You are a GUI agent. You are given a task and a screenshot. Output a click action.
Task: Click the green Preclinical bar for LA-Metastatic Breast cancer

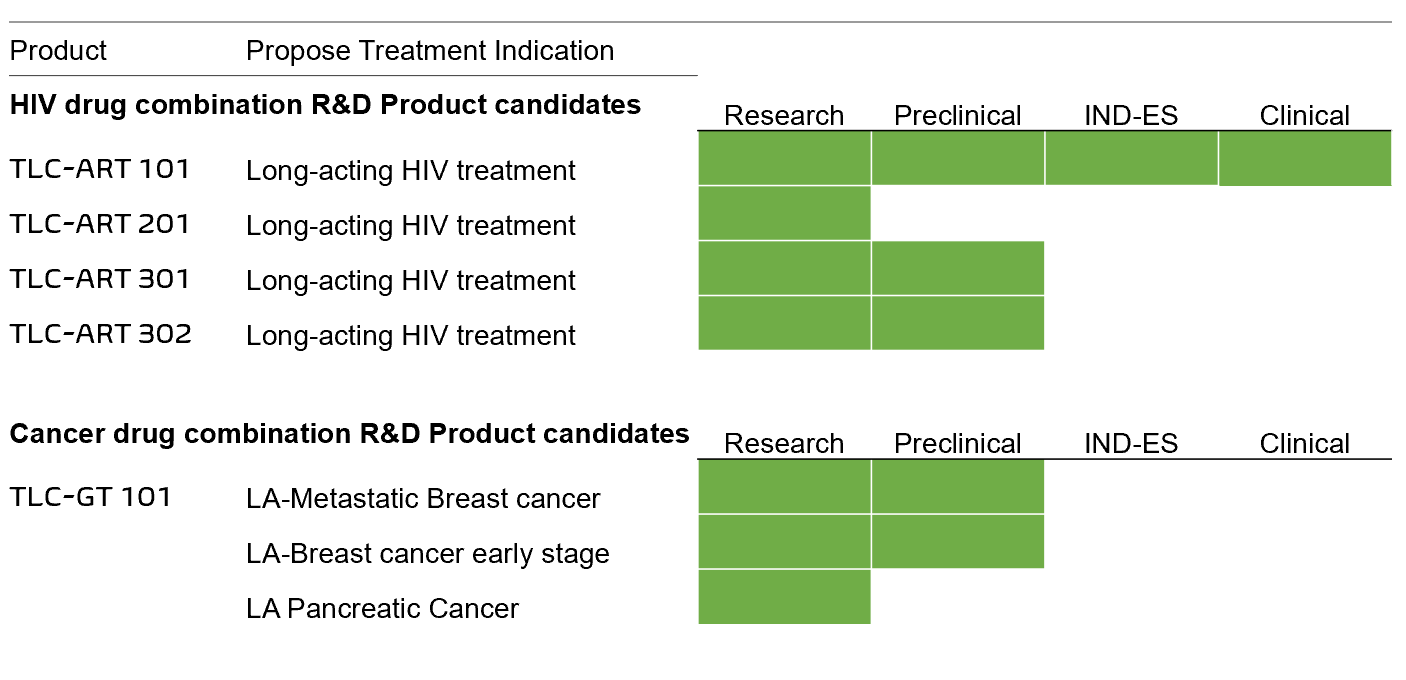pyautogui.click(x=958, y=487)
